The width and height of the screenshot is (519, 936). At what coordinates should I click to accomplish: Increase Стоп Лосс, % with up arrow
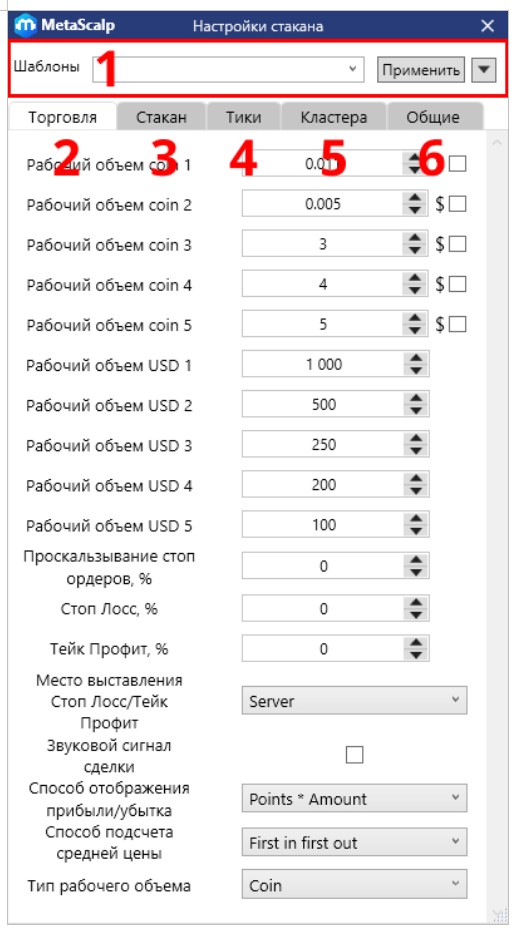coord(416,604)
